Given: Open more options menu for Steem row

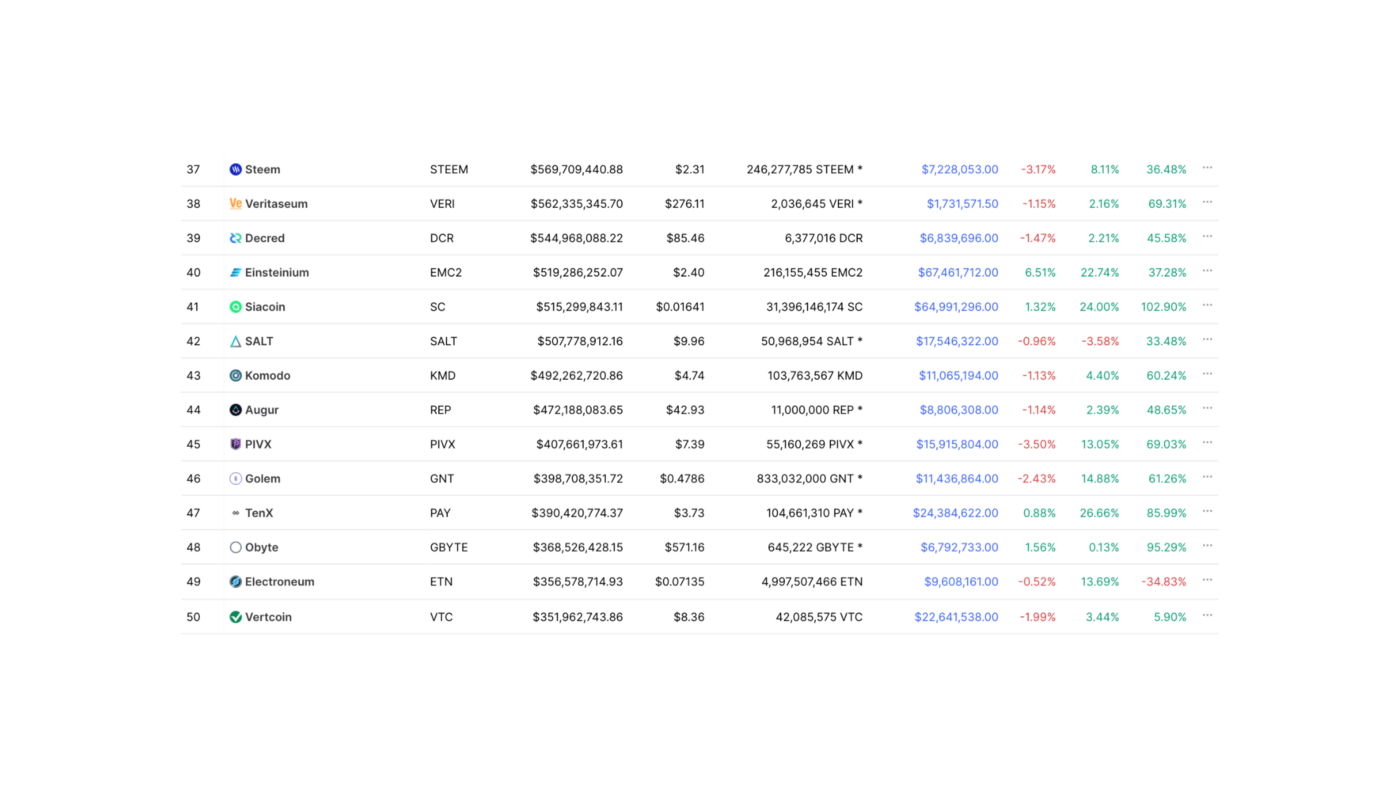Looking at the screenshot, I should tap(1206, 167).
